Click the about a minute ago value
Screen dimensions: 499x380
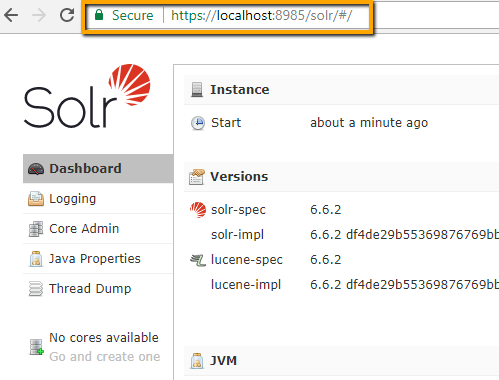369,123
